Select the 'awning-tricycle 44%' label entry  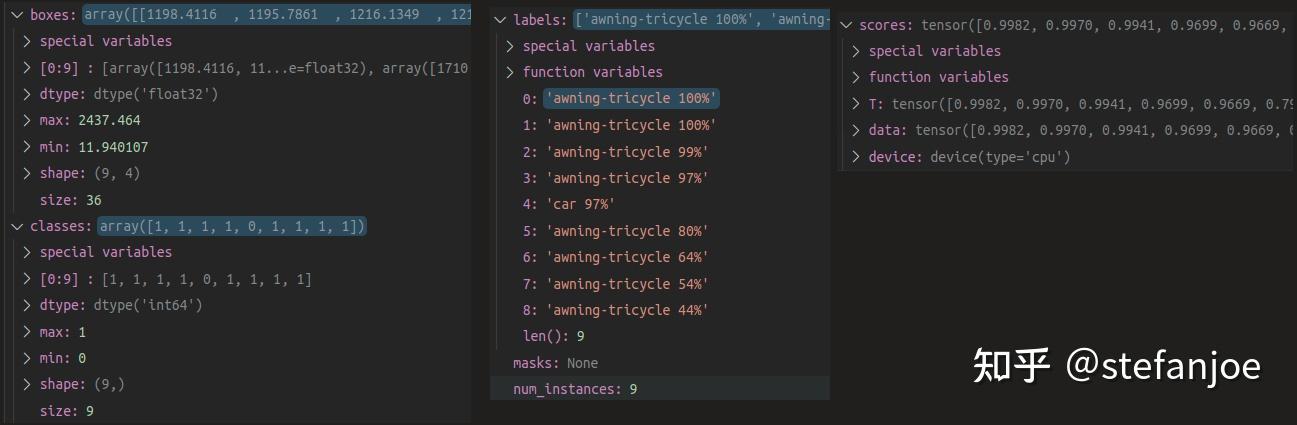627,310
